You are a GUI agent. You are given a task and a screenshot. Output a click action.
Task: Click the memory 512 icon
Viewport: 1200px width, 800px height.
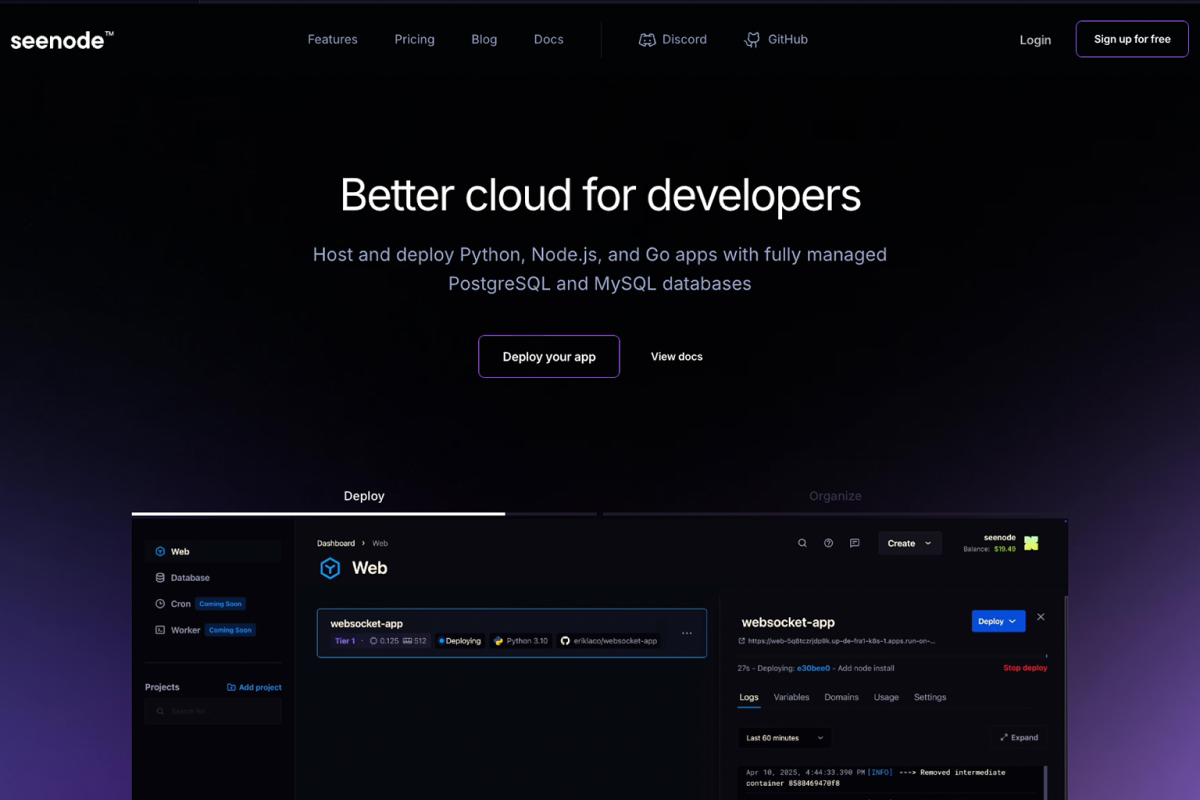pos(408,641)
